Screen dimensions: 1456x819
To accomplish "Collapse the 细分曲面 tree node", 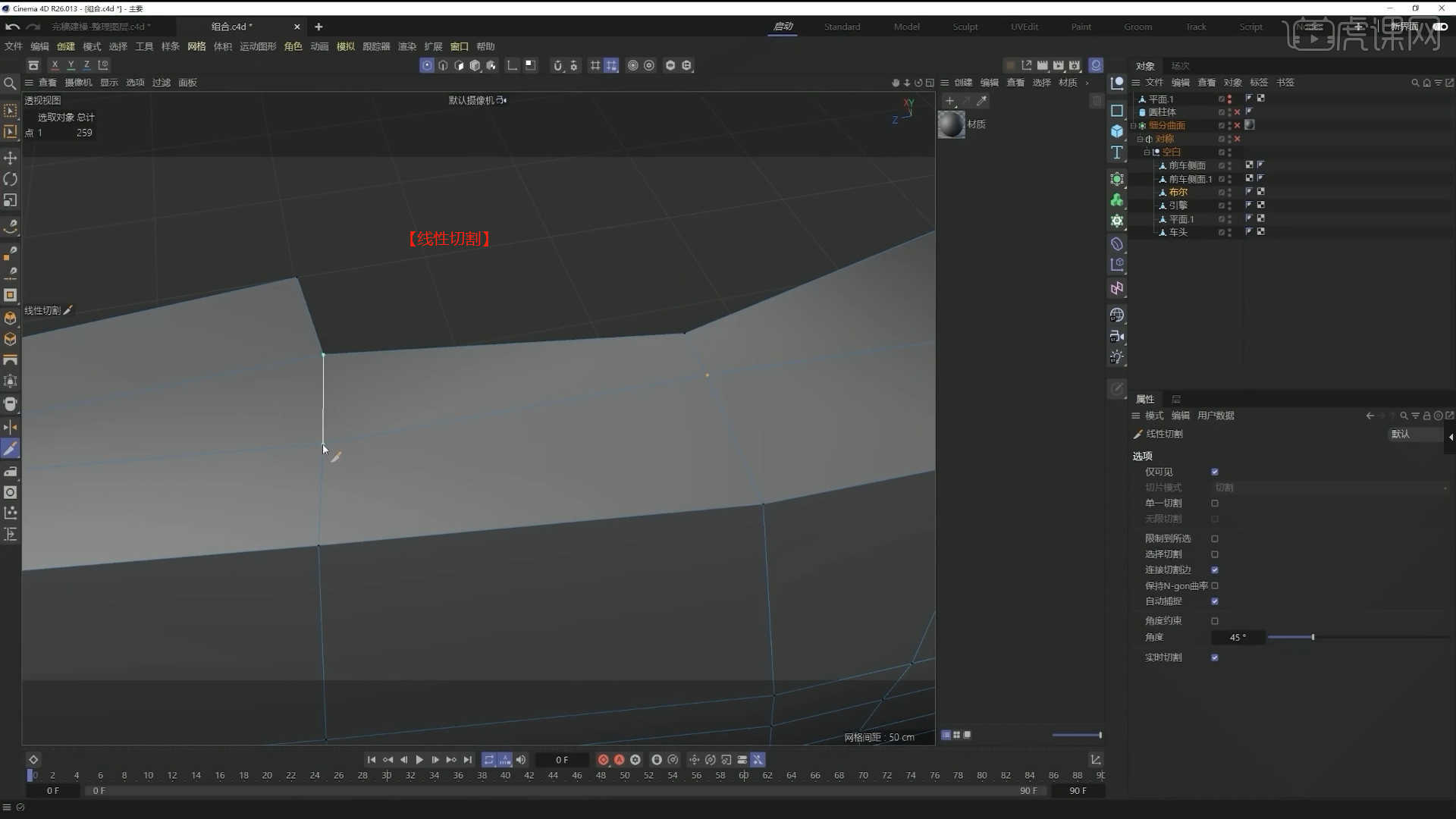I will click(x=1134, y=126).
